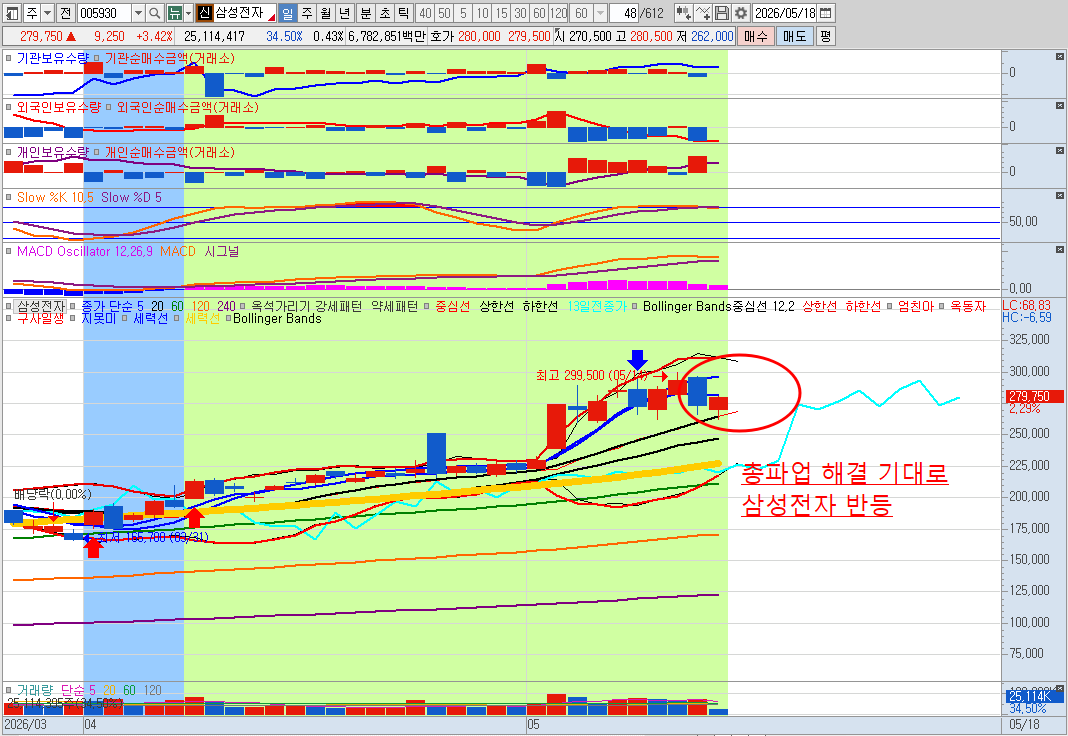Toggle the left side panel icon
Screen dimensions: 1068x736
point(13,13)
